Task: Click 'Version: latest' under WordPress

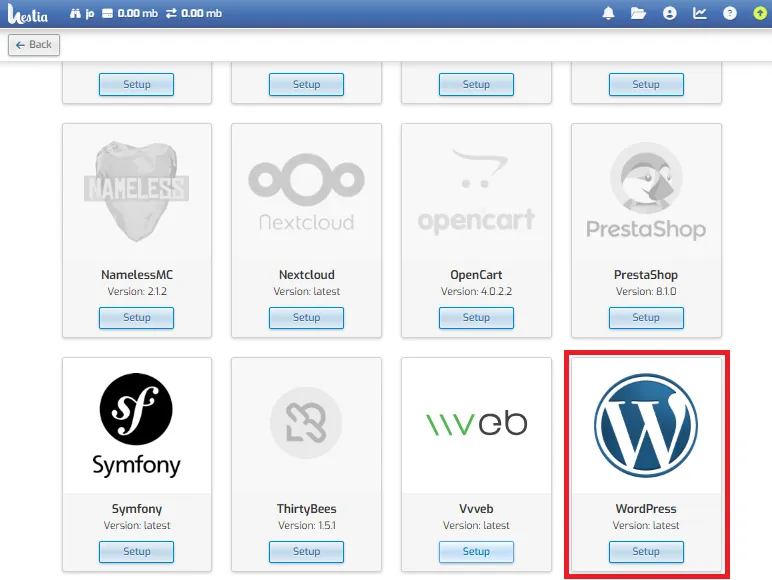Action: pos(646,525)
